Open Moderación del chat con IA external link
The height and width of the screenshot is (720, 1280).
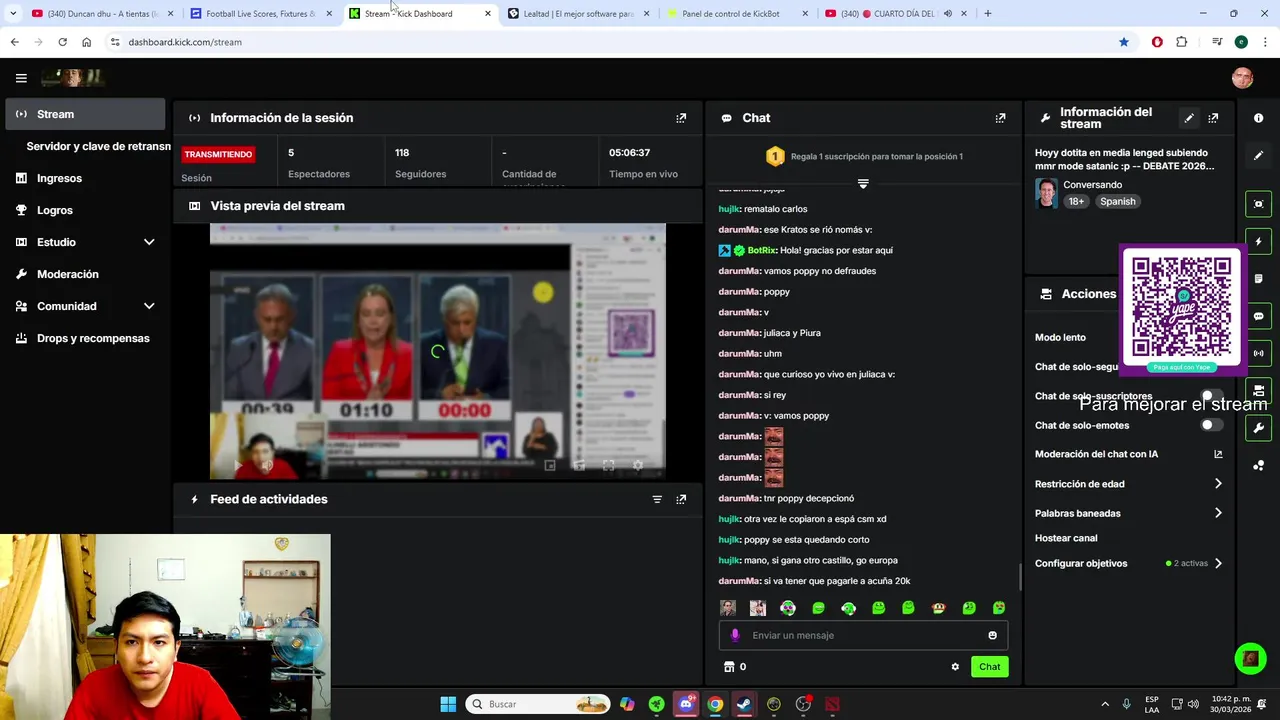1218,454
